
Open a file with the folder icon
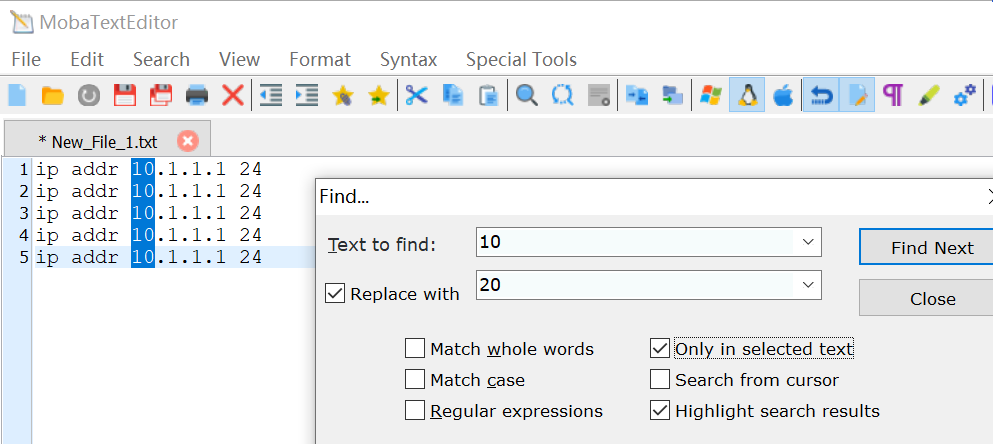tap(53, 96)
